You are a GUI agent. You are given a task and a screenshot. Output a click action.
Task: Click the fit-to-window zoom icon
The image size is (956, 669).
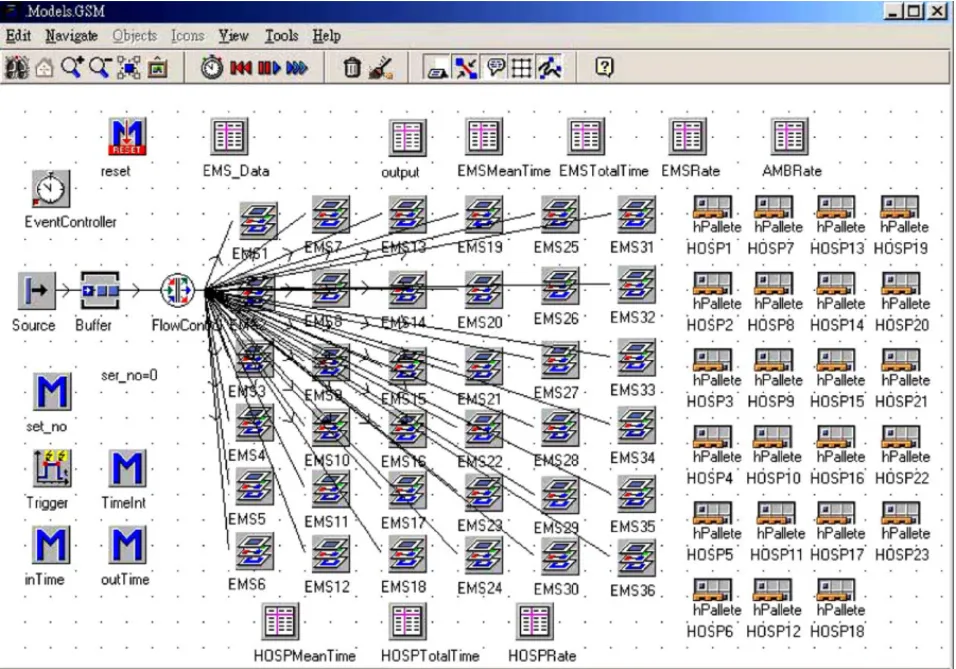tap(129, 67)
